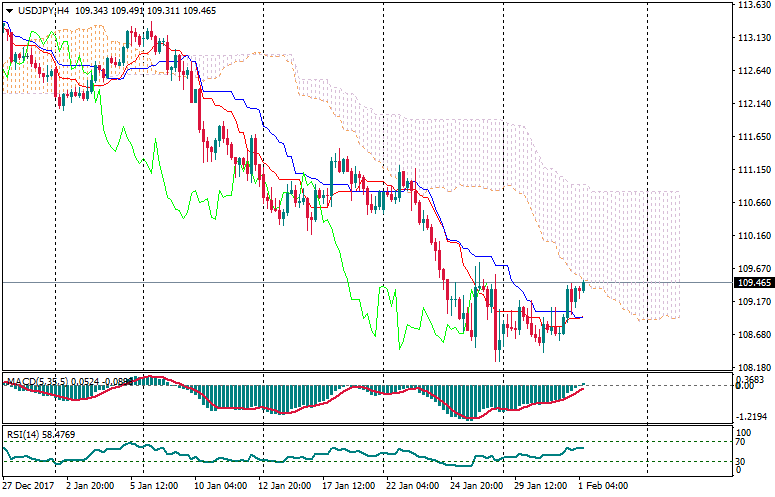Click the 27 Dec 2017 date label
775x497 pixels.
(29, 486)
